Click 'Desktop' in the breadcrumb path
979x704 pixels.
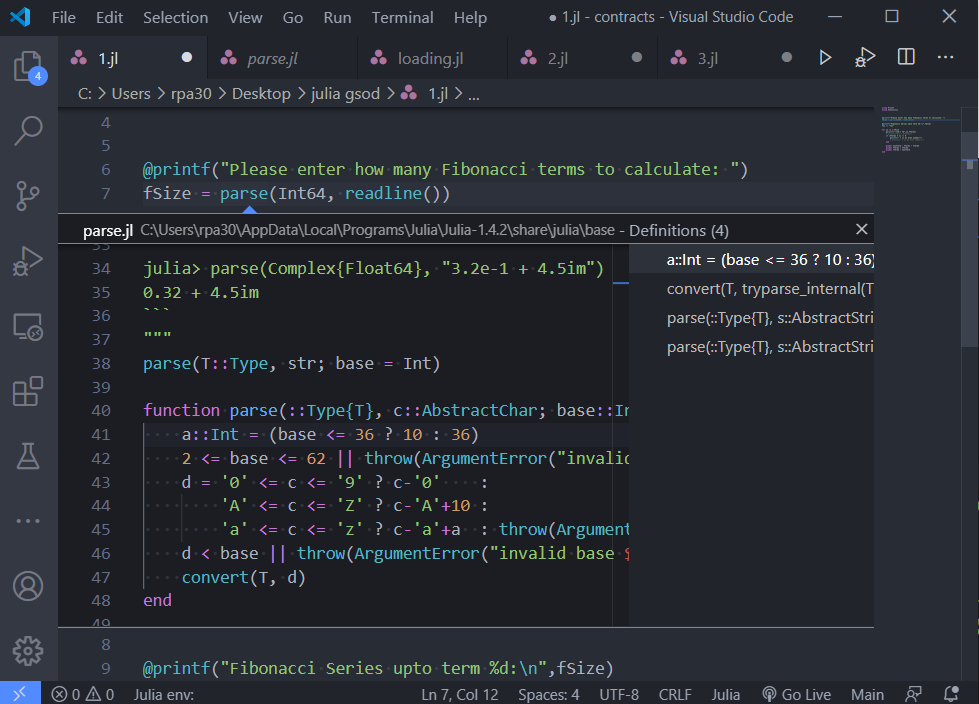(261, 94)
